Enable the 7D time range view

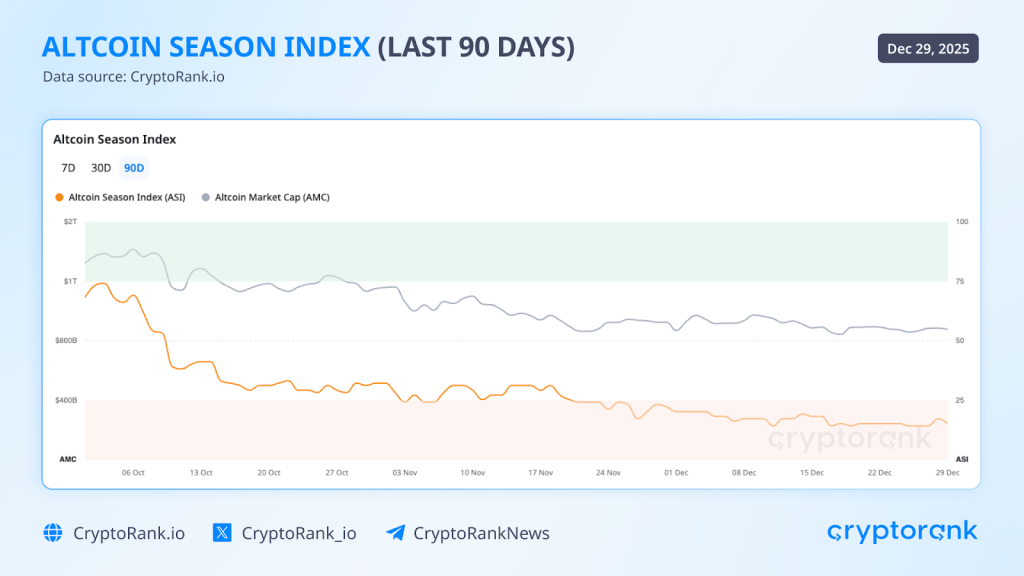[x=68, y=168]
